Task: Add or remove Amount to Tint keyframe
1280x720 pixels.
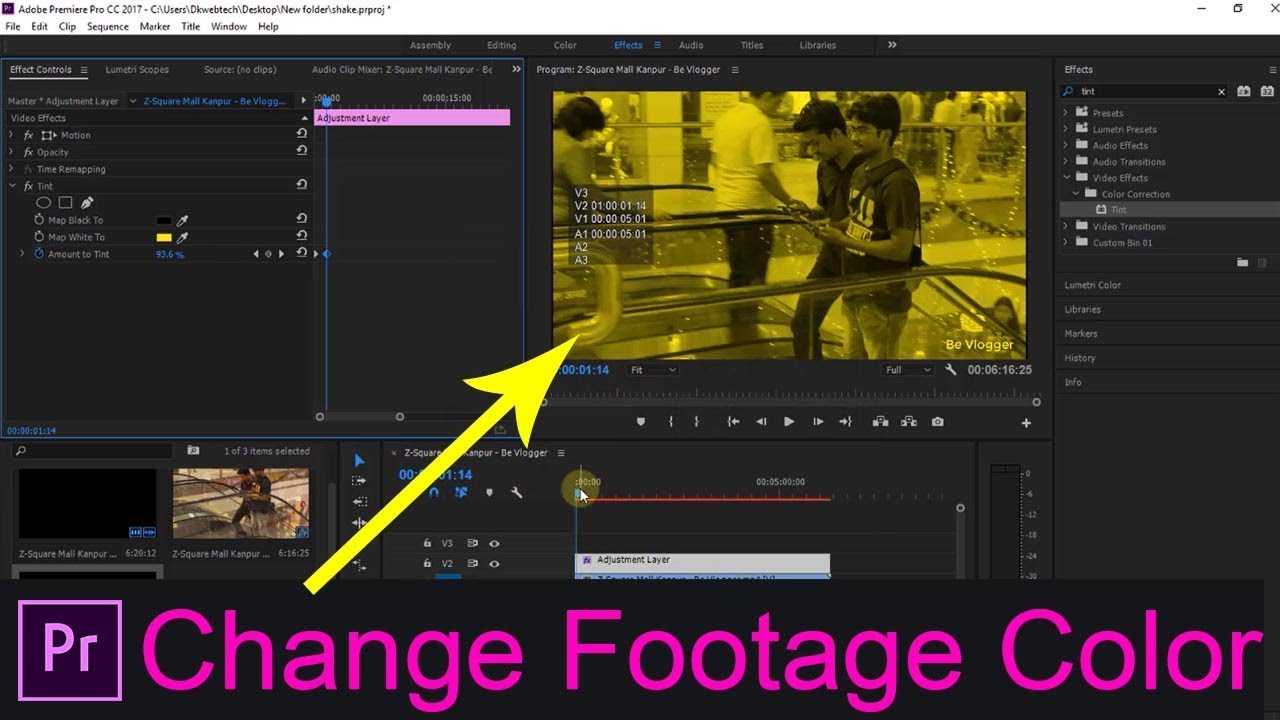Action: tap(268, 254)
